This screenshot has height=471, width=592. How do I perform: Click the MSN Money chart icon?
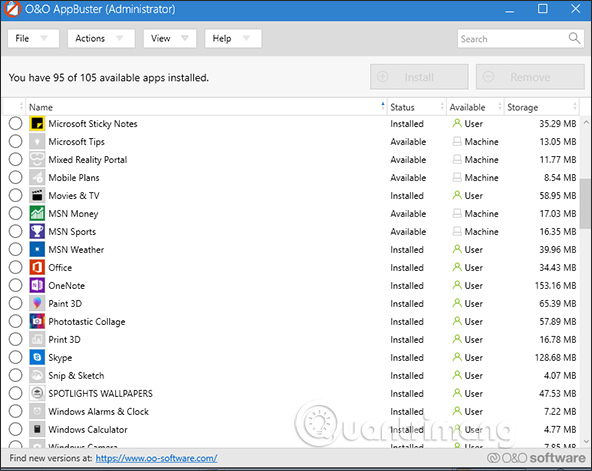pos(37,214)
